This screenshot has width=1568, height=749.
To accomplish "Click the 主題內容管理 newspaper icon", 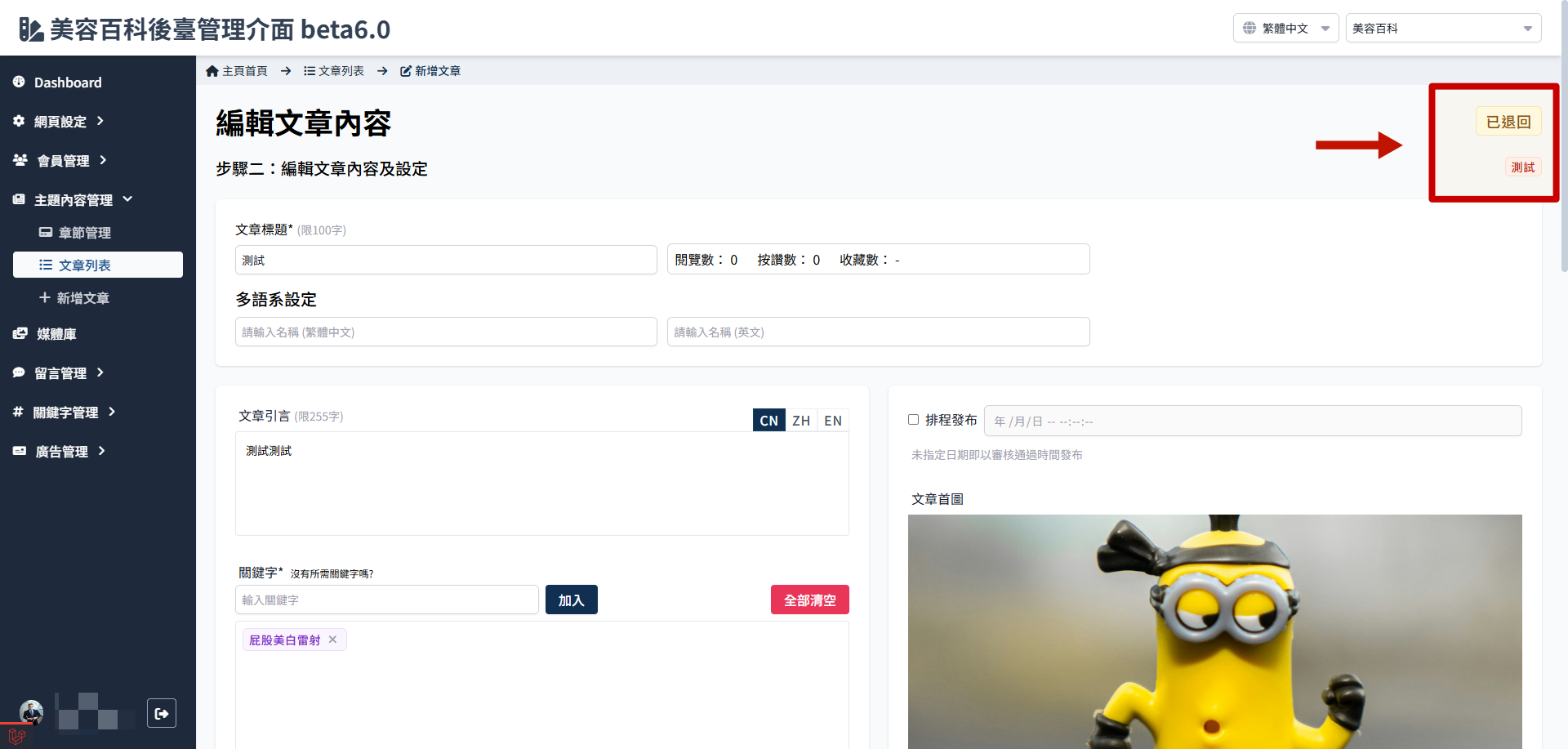I will pos(19,199).
